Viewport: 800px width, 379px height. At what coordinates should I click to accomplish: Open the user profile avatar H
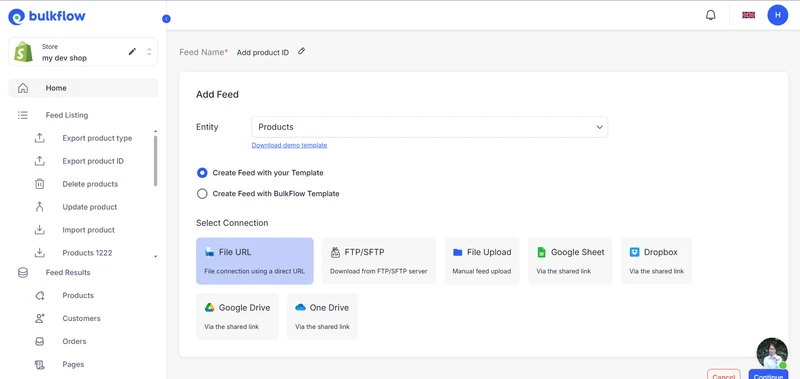point(778,15)
